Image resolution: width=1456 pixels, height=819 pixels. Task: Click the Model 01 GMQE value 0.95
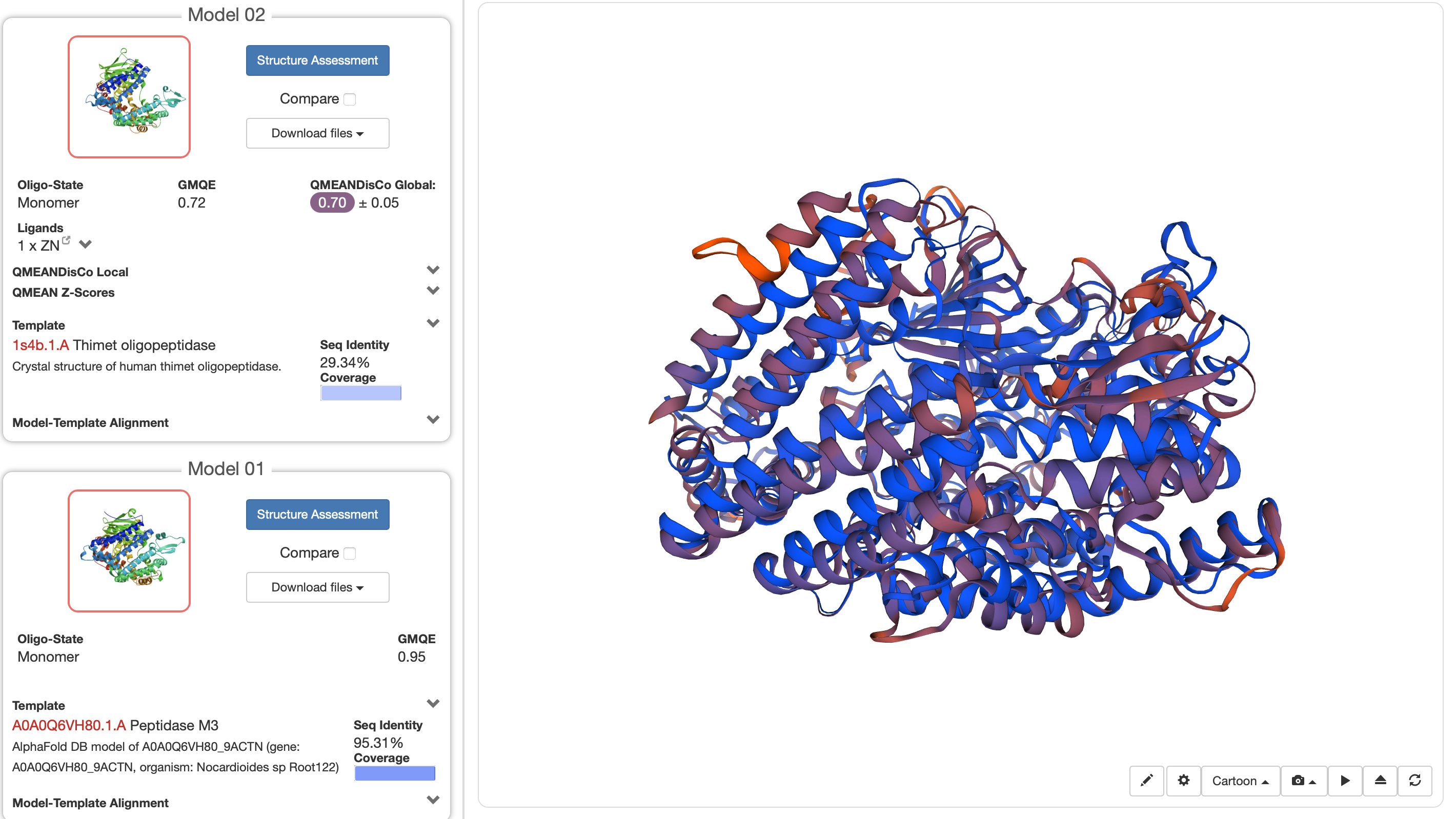(412, 656)
